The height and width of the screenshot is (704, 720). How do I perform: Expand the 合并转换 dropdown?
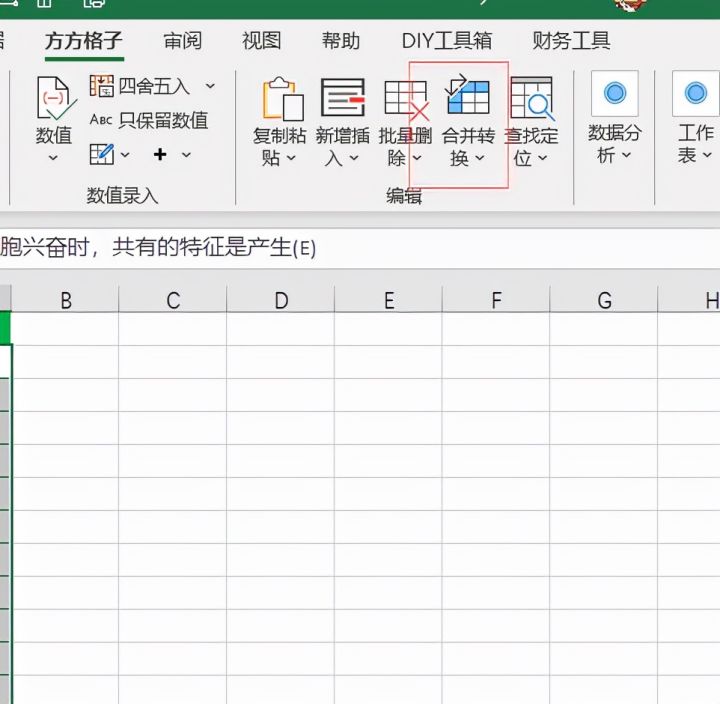point(480,158)
